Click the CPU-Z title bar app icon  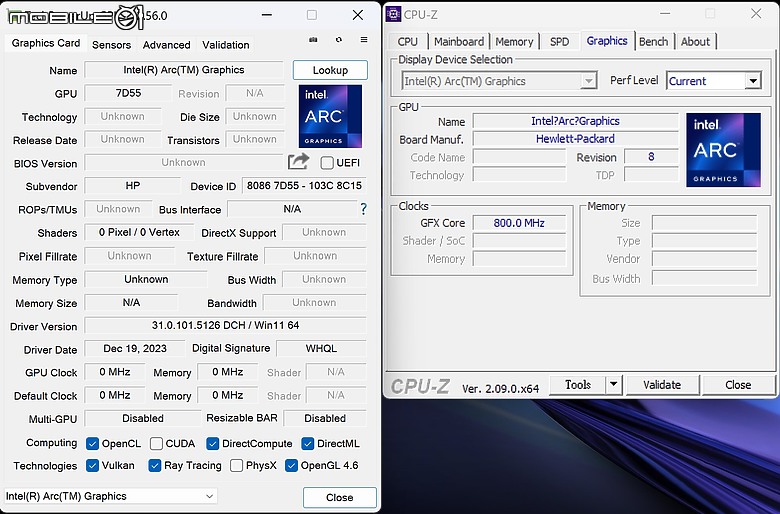[393, 14]
